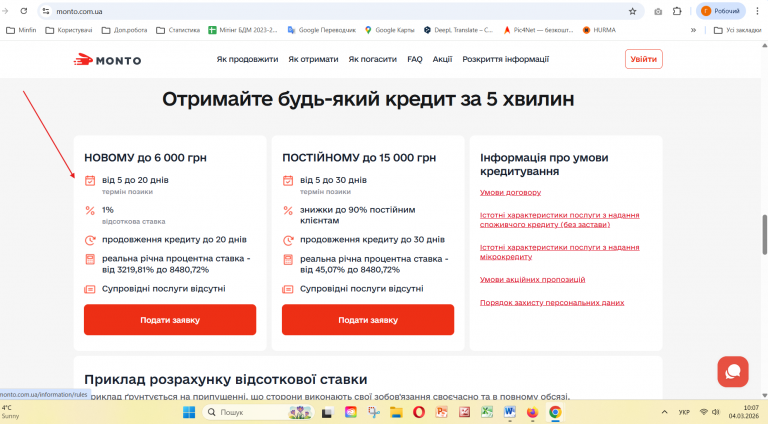Screen dimensions: 768x424
Task: Open the Pic4Net bookmark
Action: [x=538, y=30]
